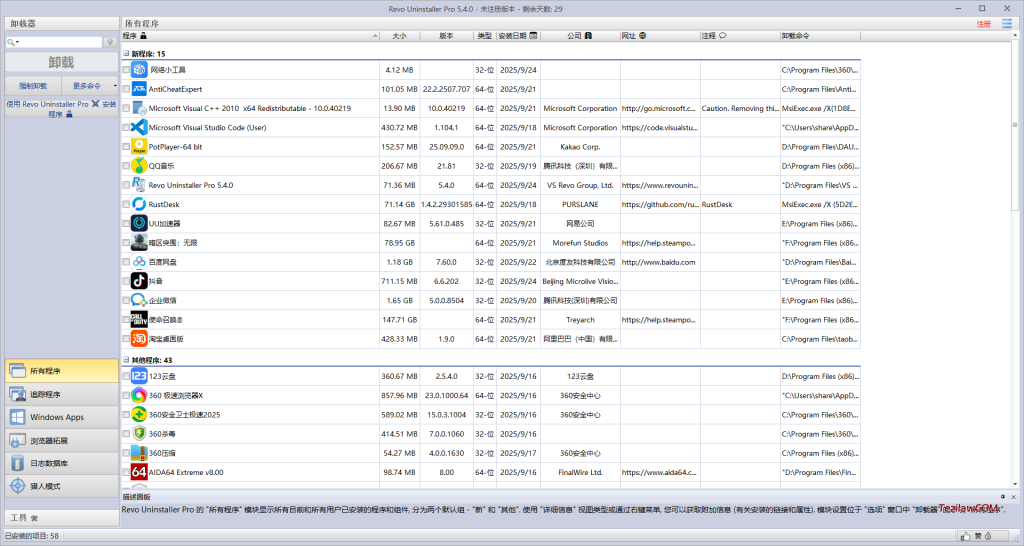Click the filter icon beside search box

coord(110,42)
